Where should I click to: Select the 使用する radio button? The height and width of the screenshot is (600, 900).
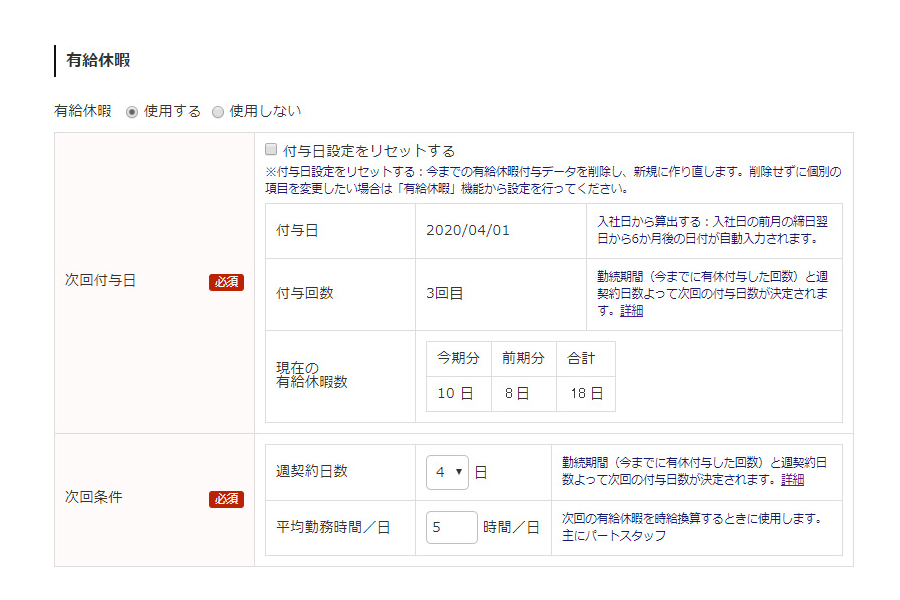point(132,112)
